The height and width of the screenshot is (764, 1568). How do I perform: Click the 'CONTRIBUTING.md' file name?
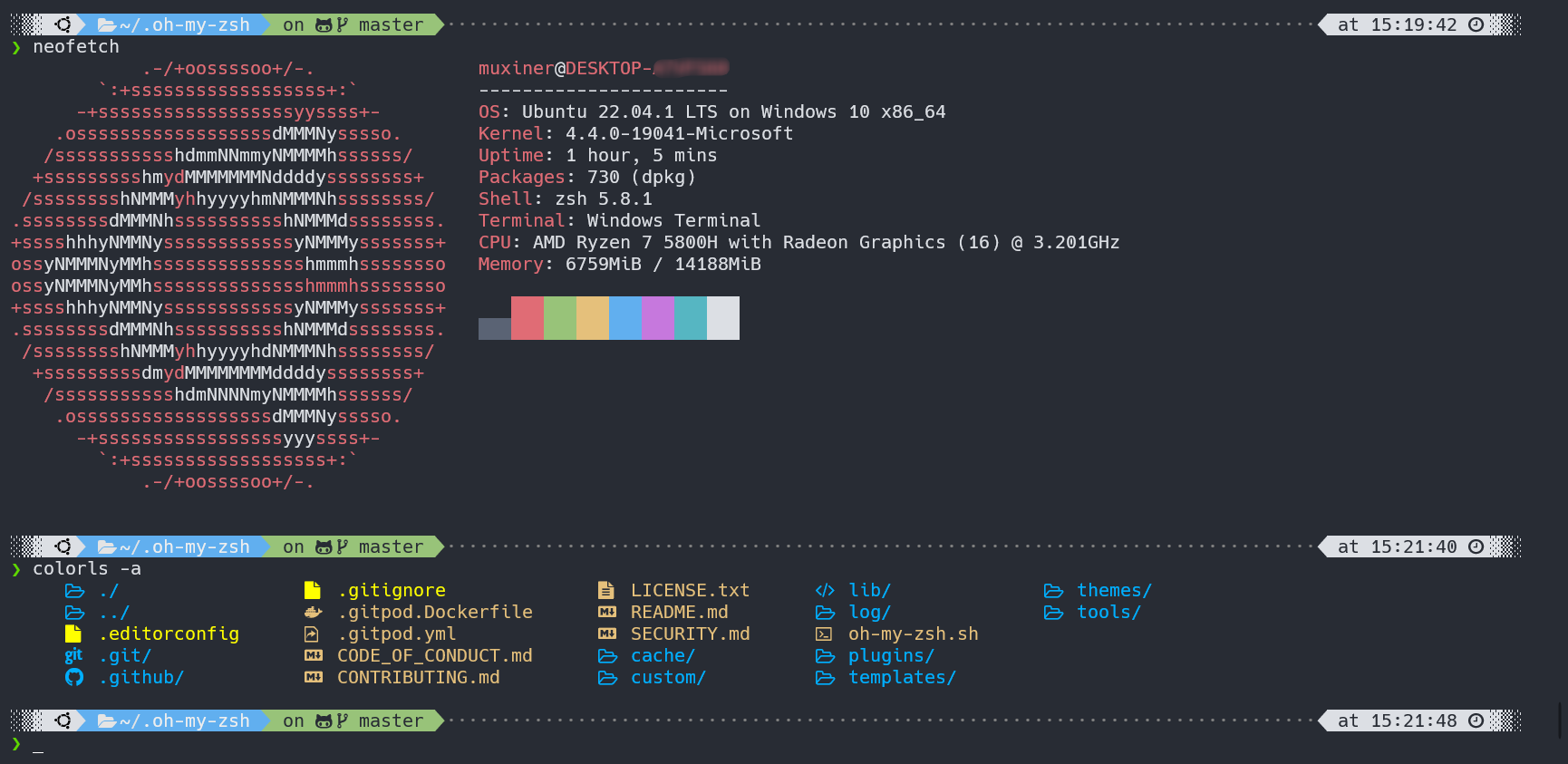pyautogui.click(x=419, y=677)
